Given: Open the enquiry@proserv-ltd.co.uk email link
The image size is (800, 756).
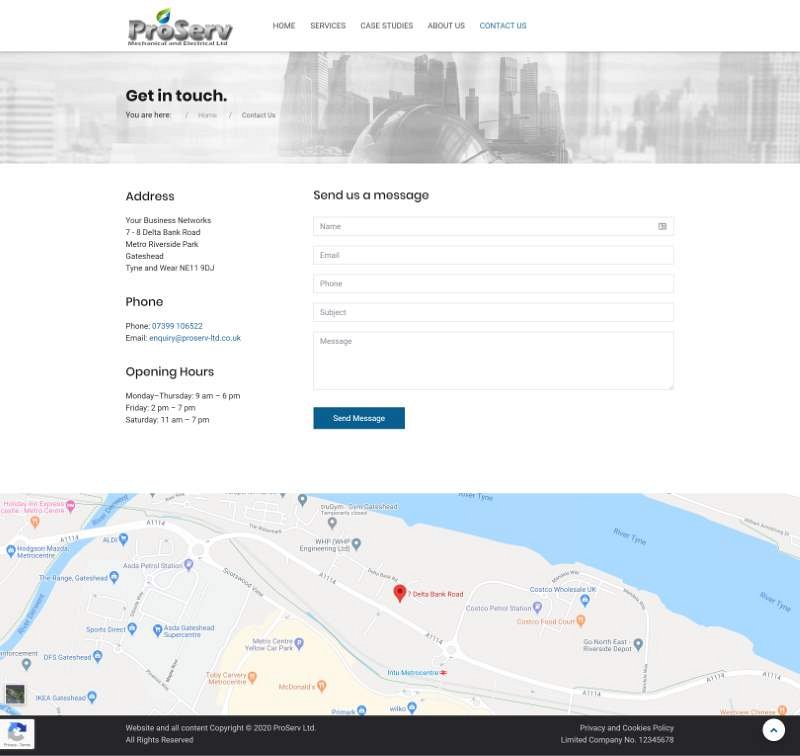Looking at the screenshot, I should coord(195,338).
